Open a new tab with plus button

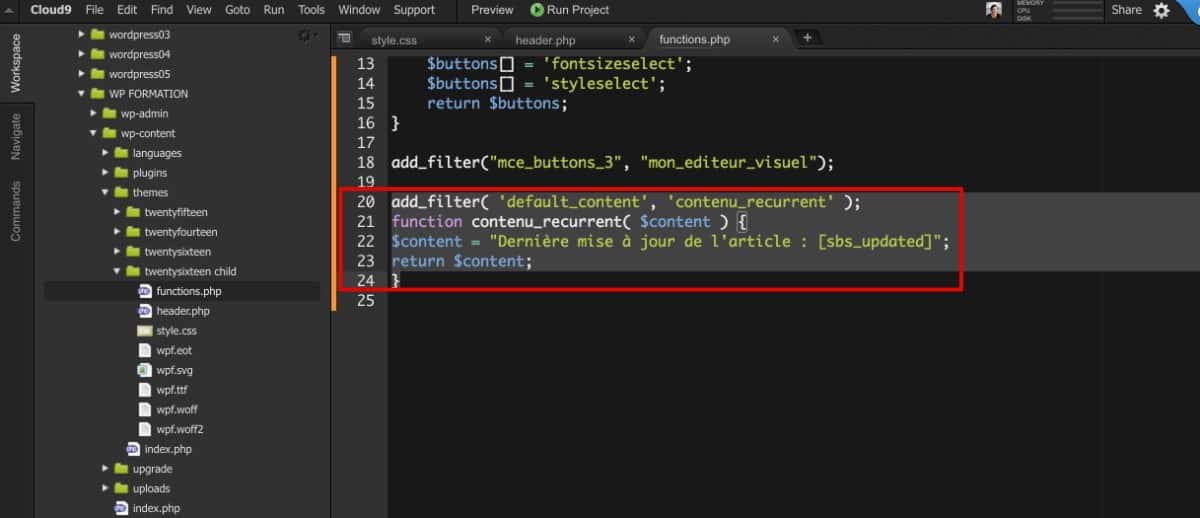click(x=807, y=38)
